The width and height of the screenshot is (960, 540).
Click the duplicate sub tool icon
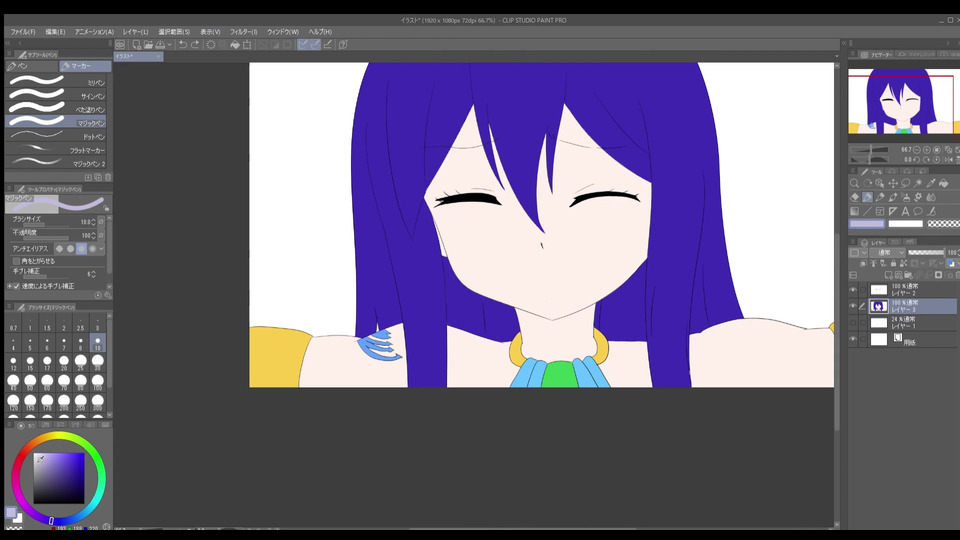(x=98, y=178)
